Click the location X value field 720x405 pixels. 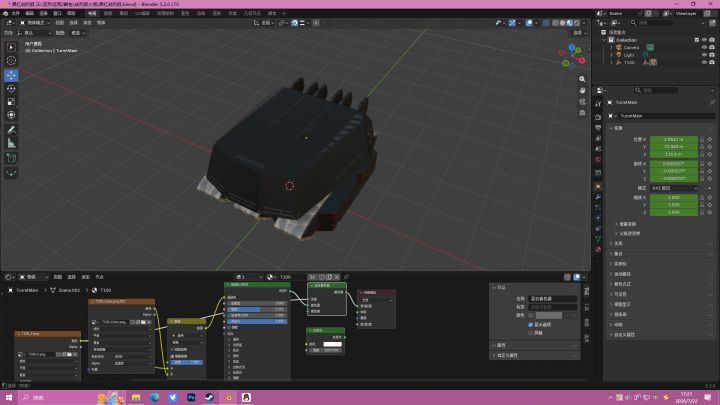(674, 139)
